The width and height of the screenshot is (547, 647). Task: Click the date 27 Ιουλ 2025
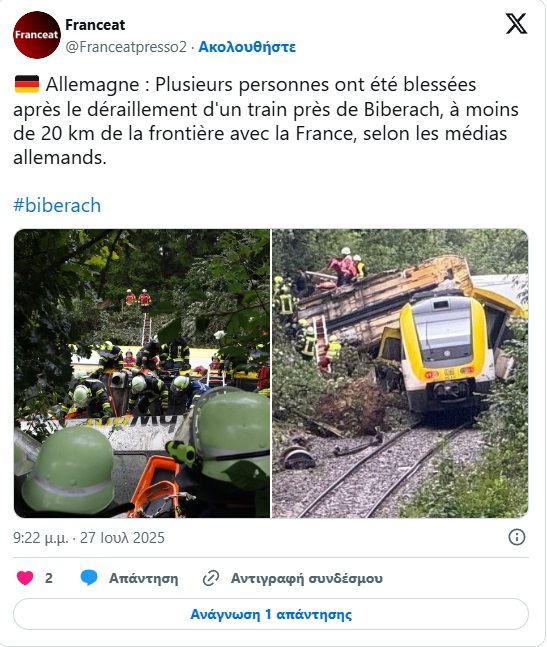tap(122, 538)
